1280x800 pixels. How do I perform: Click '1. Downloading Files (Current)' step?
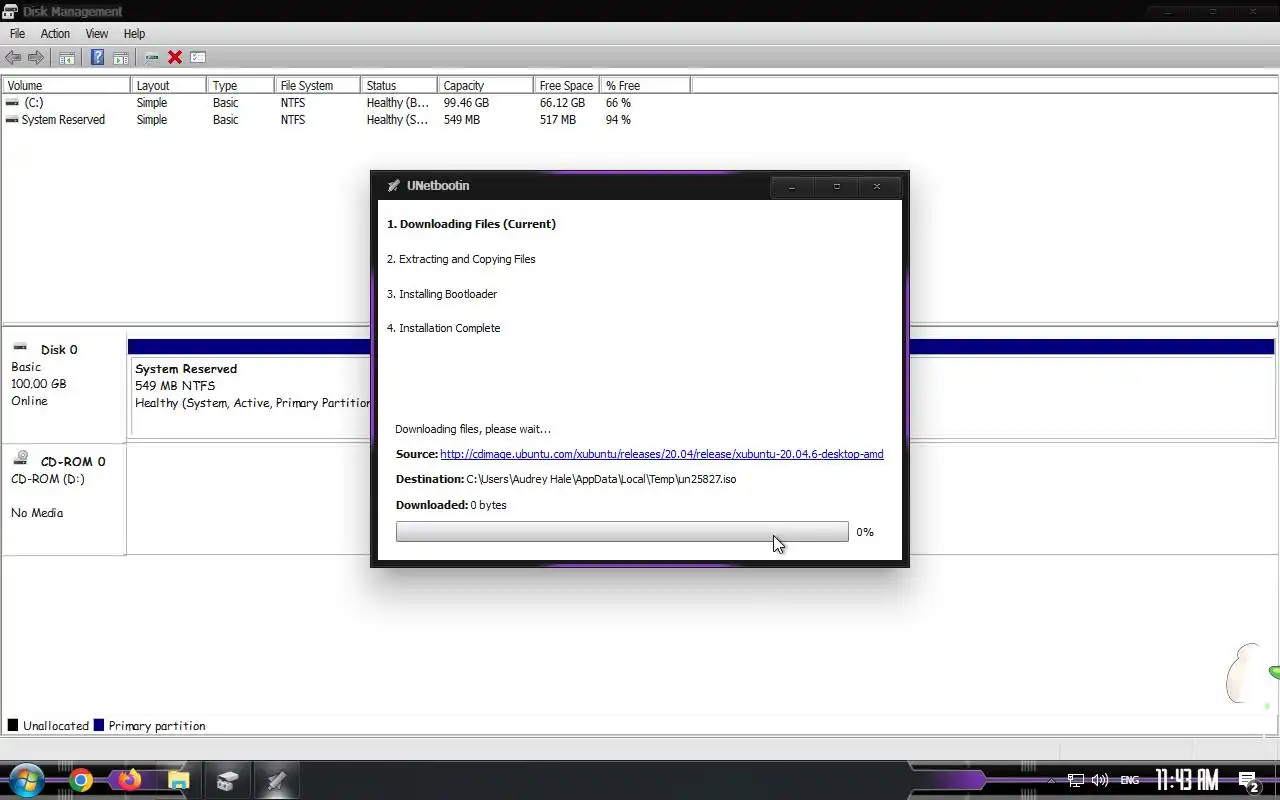tap(471, 224)
